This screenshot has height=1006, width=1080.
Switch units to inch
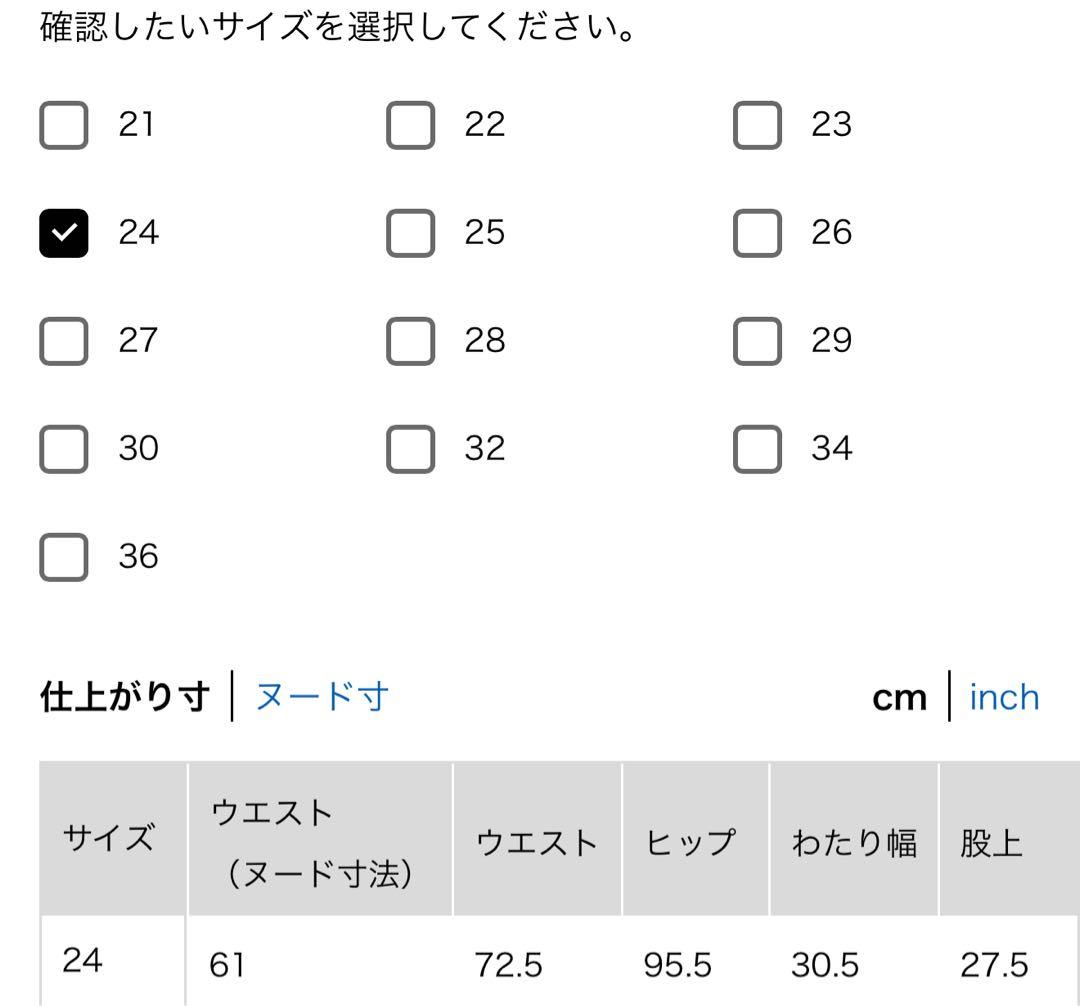pos(1004,697)
